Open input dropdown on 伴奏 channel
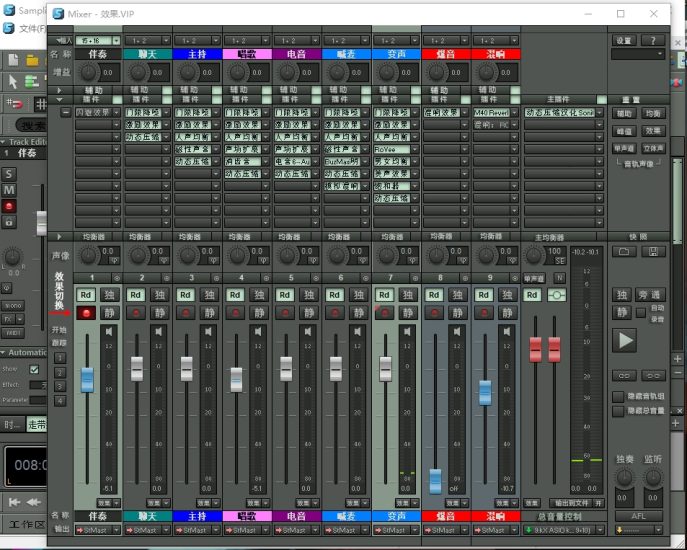687x550 pixels. coord(116,41)
